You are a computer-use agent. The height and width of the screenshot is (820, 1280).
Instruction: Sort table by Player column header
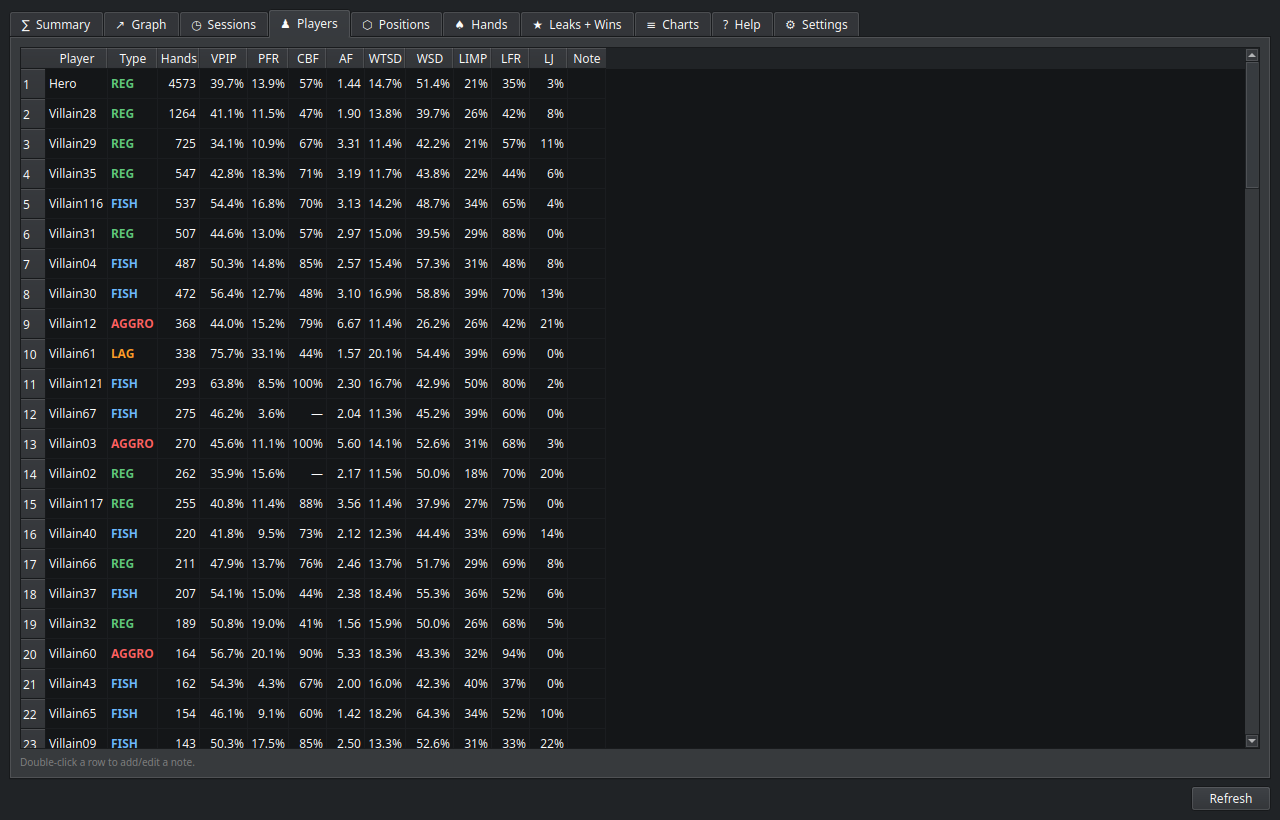click(x=77, y=58)
